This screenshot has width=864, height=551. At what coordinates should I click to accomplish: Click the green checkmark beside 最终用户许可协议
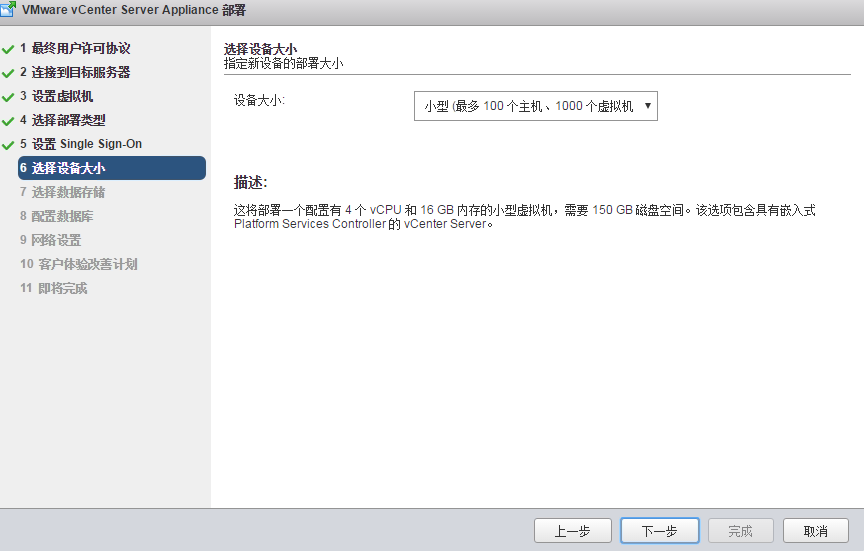[8, 50]
